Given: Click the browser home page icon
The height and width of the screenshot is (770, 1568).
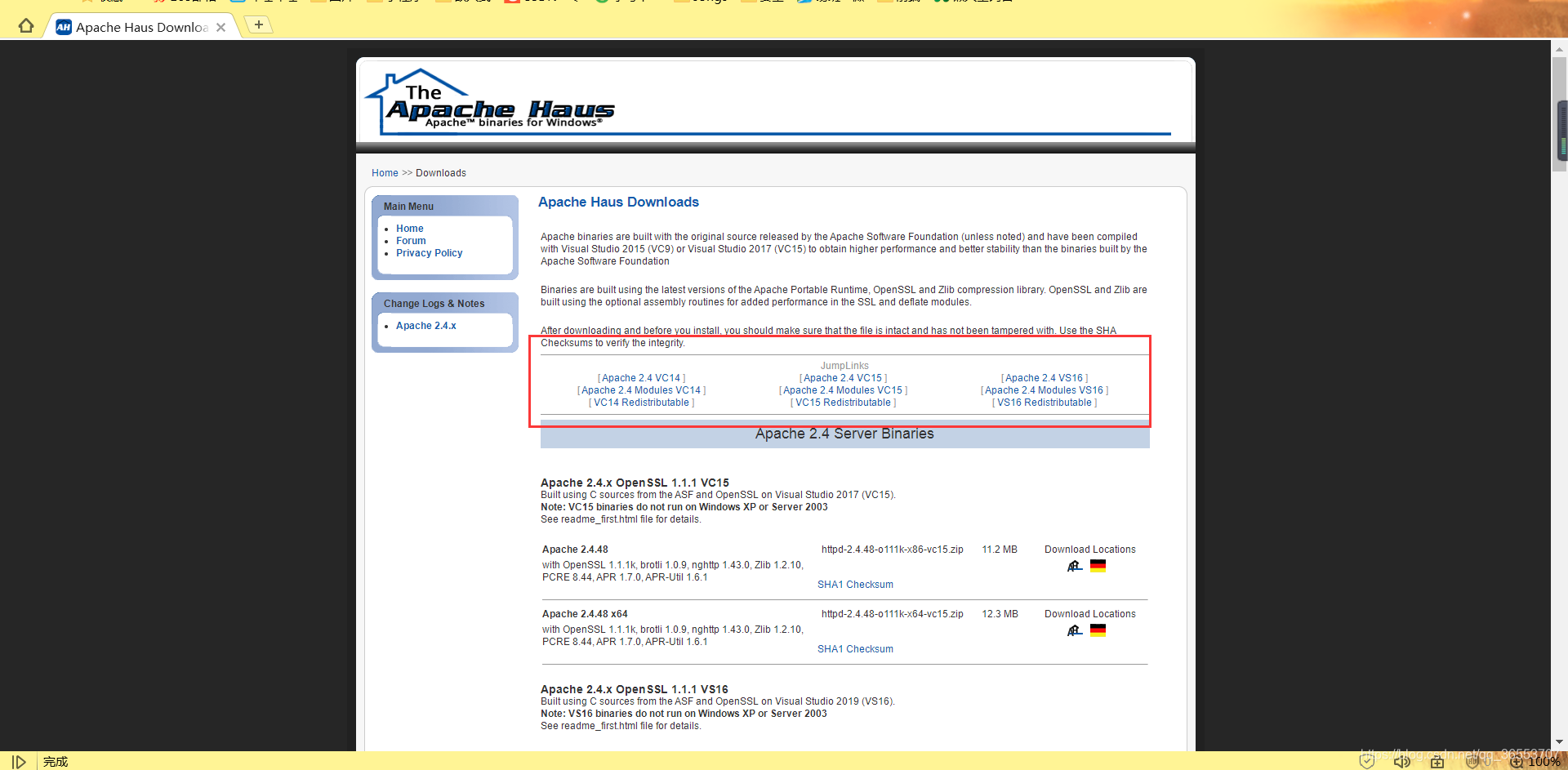Looking at the screenshot, I should click(x=26, y=26).
